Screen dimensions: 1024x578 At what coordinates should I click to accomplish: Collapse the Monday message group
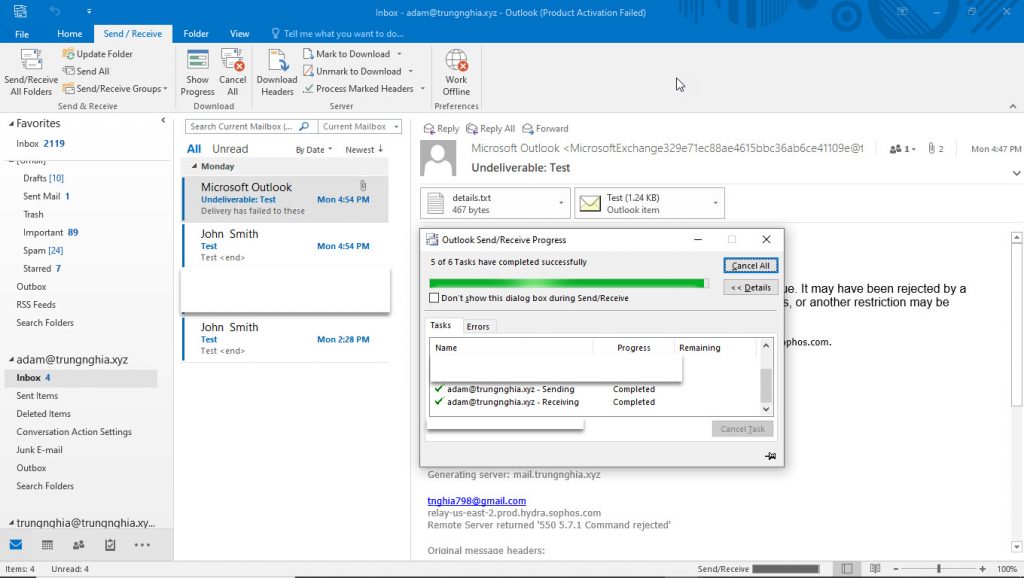[194, 167]
